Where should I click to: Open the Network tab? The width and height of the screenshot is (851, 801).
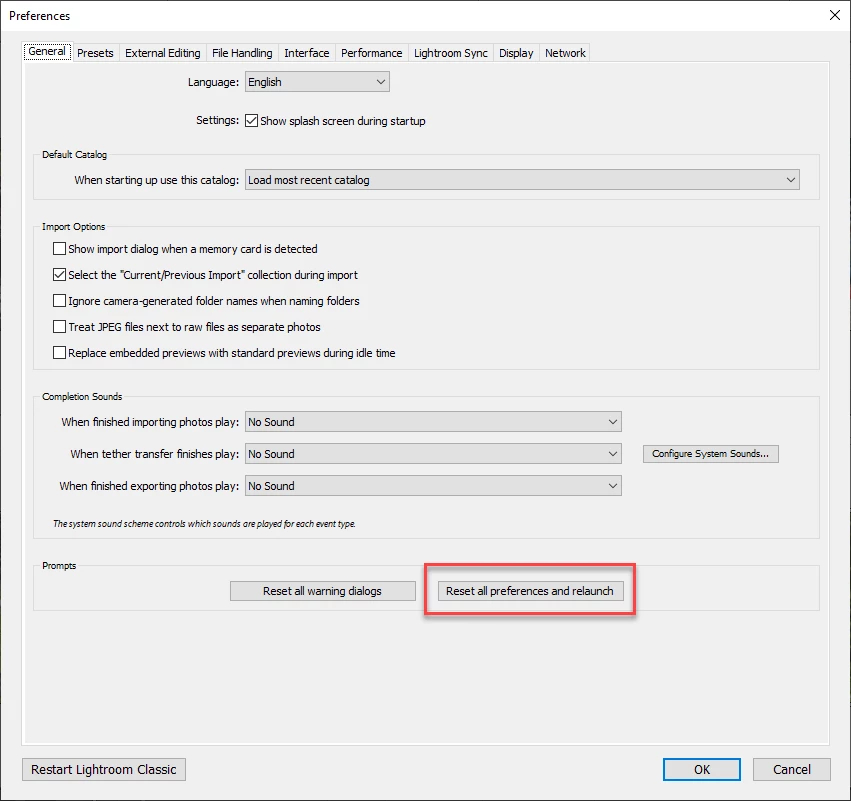(565, 53)
